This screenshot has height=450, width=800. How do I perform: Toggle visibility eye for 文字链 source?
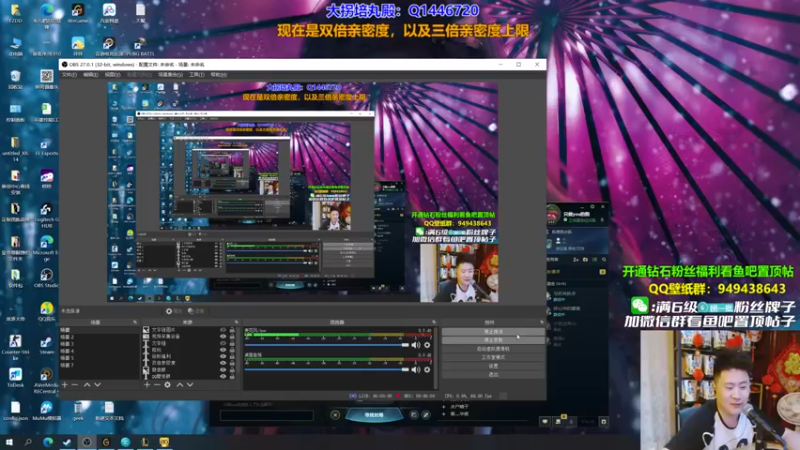pyautogui.click(x=223, y=343)
